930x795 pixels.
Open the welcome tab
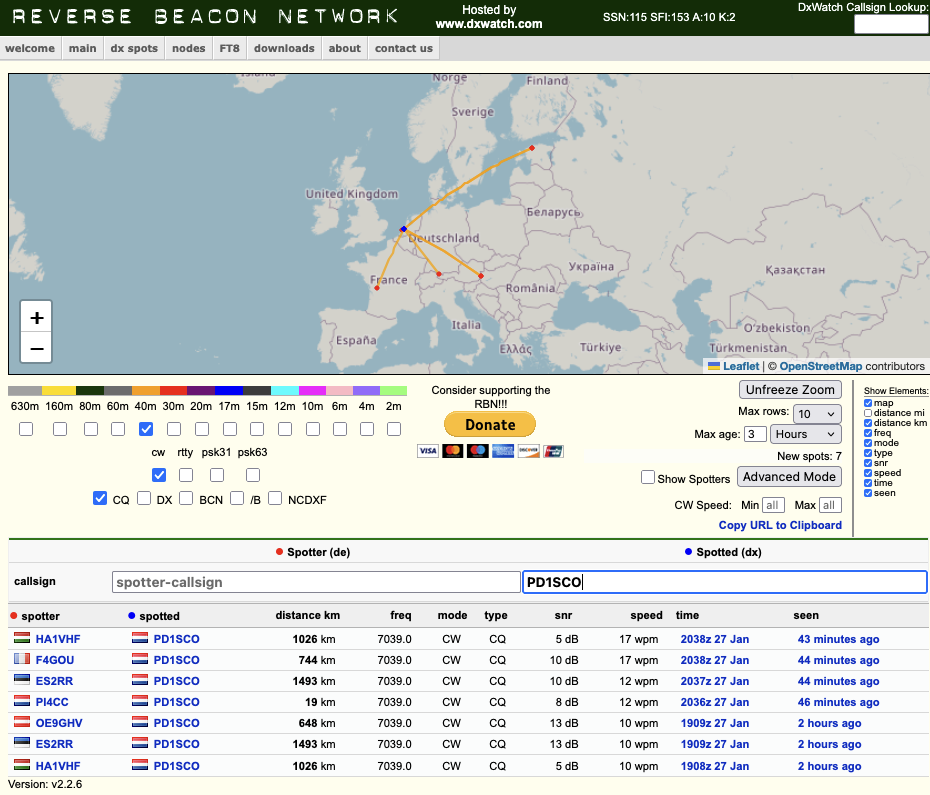coord(30,48)
